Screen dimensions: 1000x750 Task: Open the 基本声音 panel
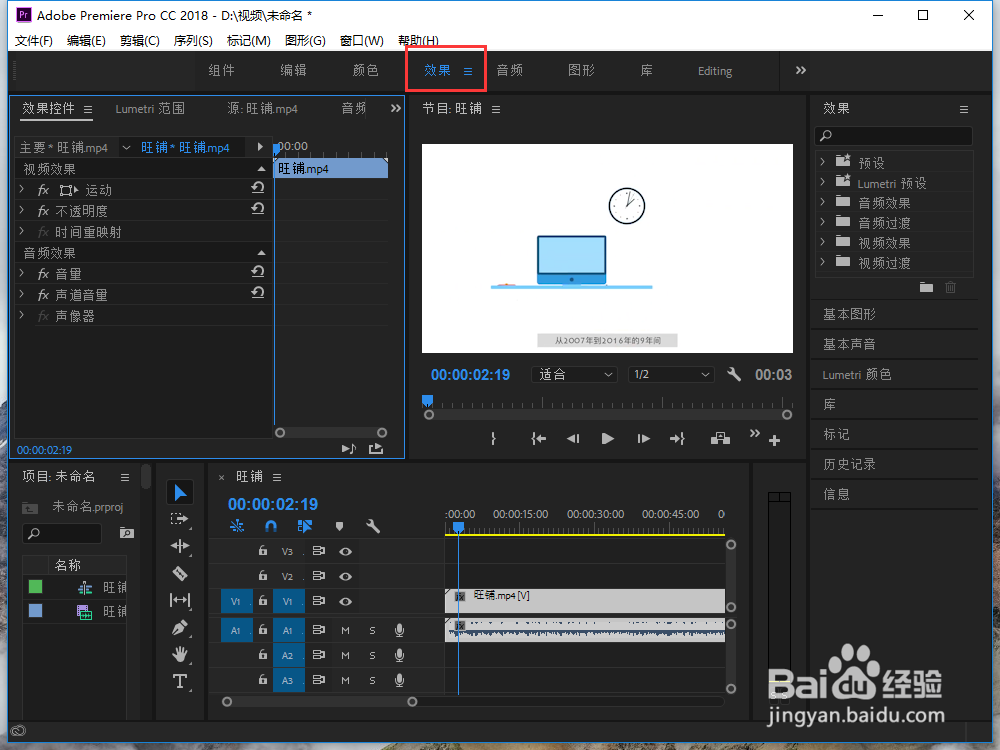(849, 344)
